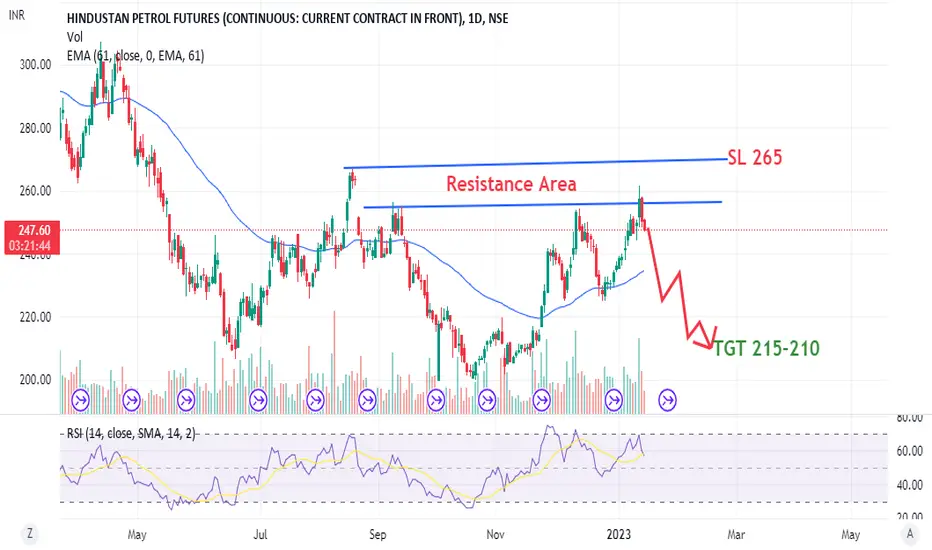Click the 40.00 RSI axis label

(x=909, y=485)
